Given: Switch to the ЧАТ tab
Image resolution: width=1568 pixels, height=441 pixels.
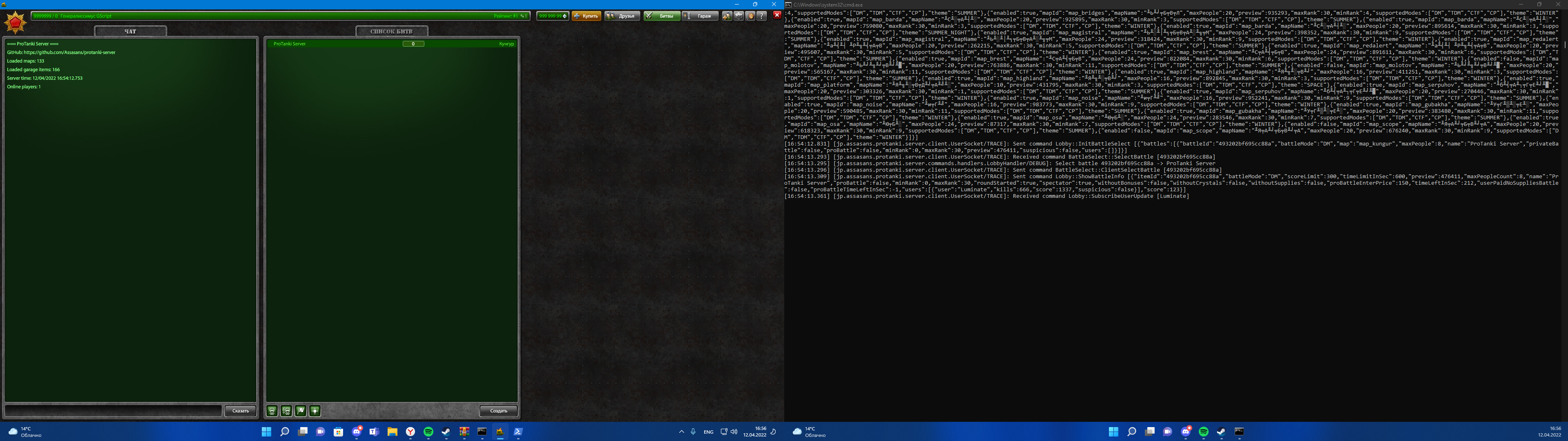Looking at the screenshot, I should pos(130,31).
